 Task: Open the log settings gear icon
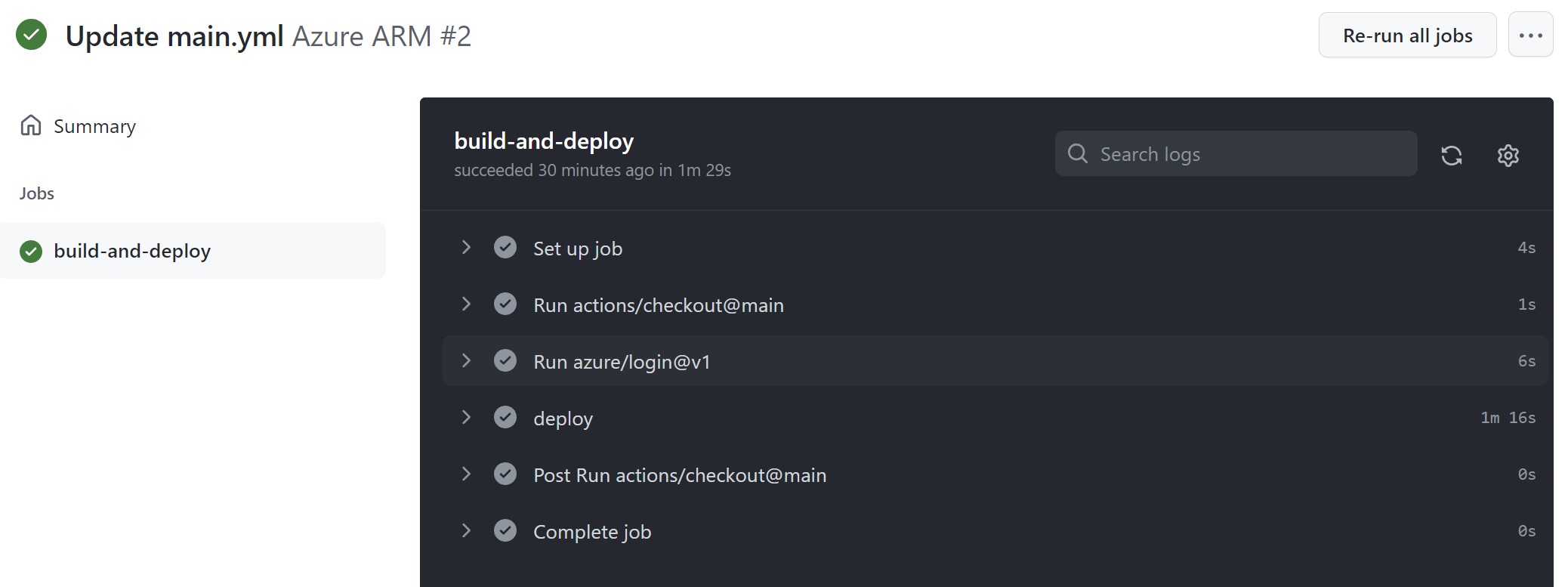click(1508, 155)
